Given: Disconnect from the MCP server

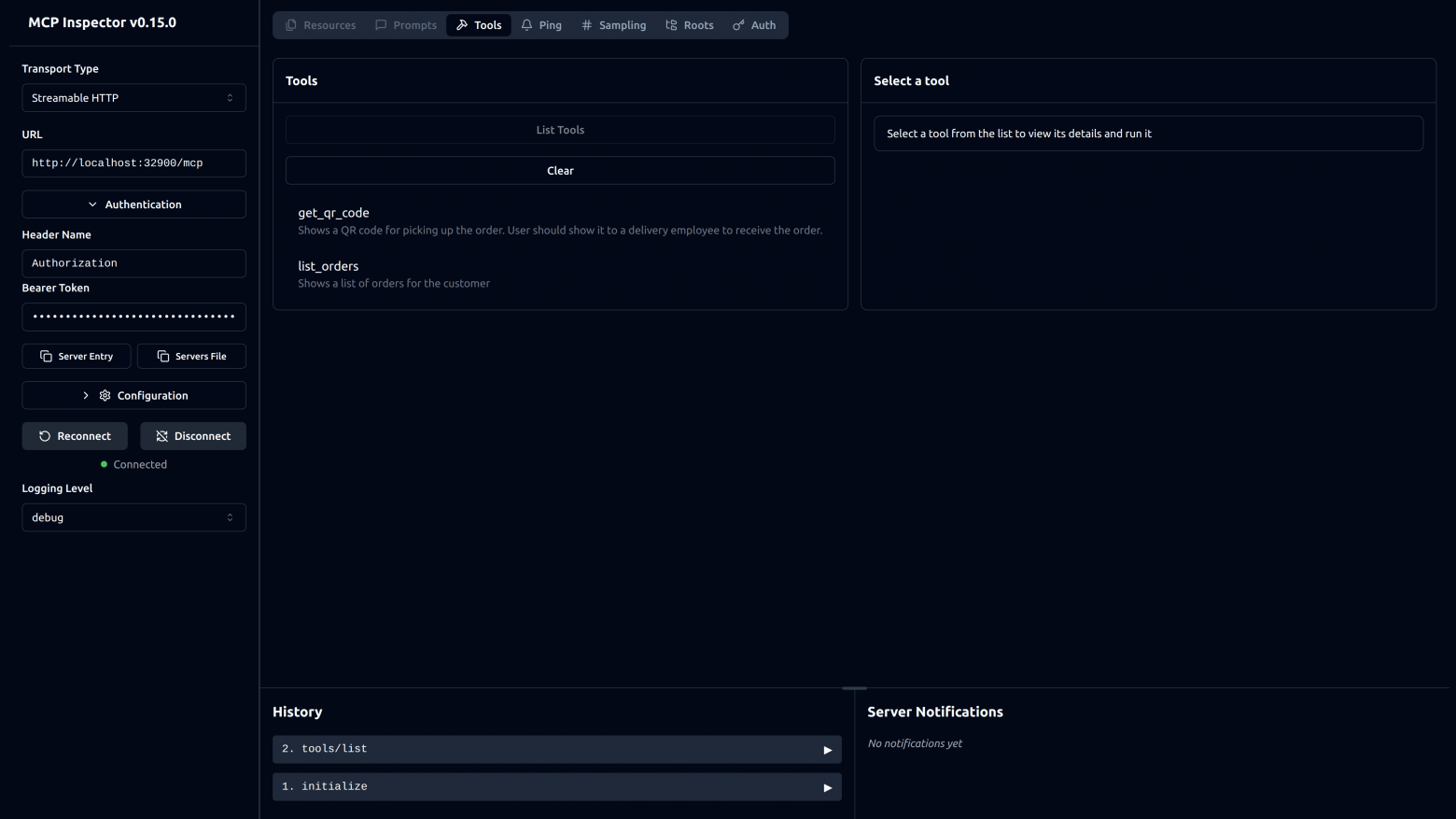Looking at the screenshot, I should pos(193,436).
